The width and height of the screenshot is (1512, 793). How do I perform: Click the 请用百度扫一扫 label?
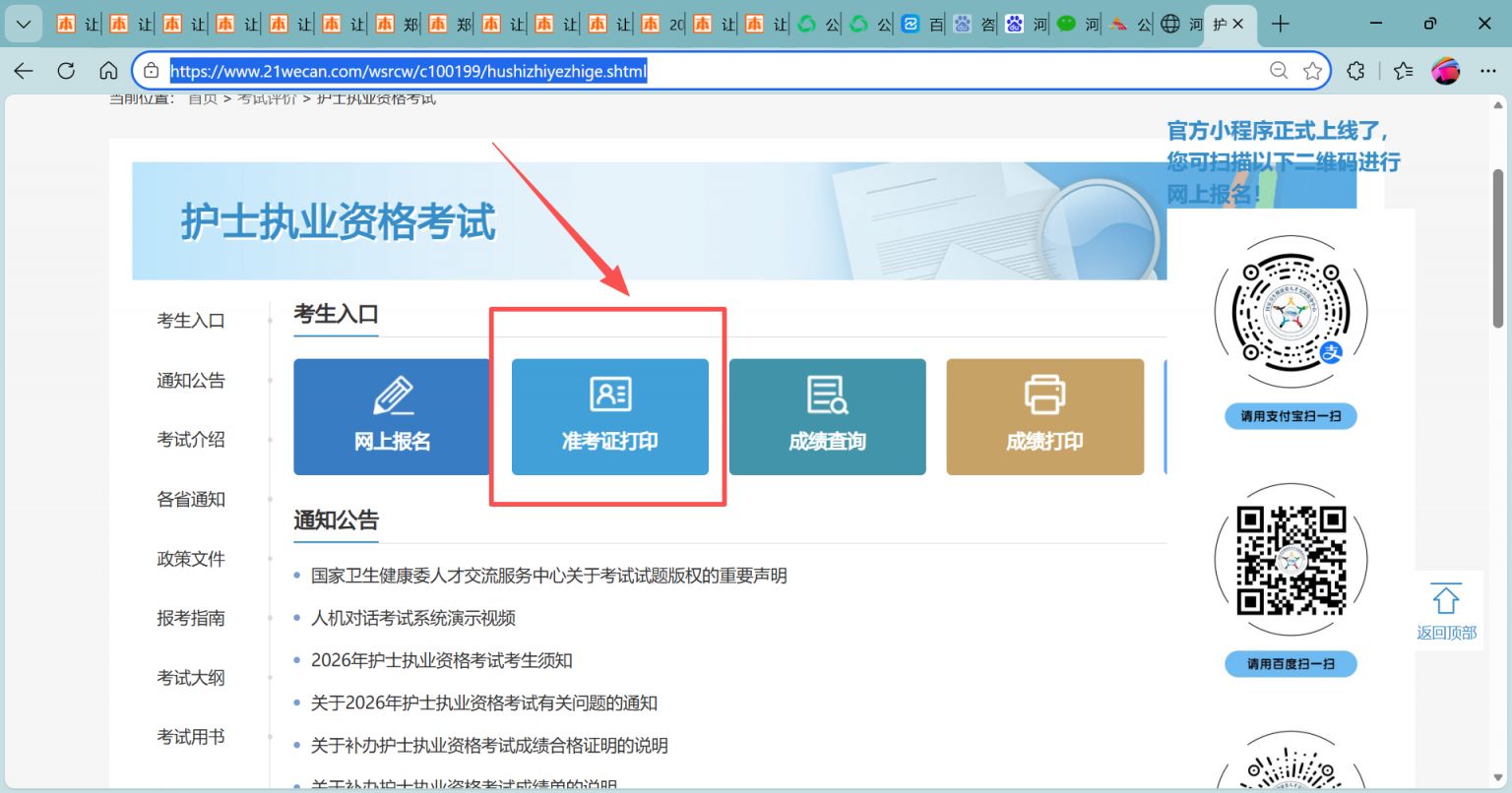coord(1291,664)
